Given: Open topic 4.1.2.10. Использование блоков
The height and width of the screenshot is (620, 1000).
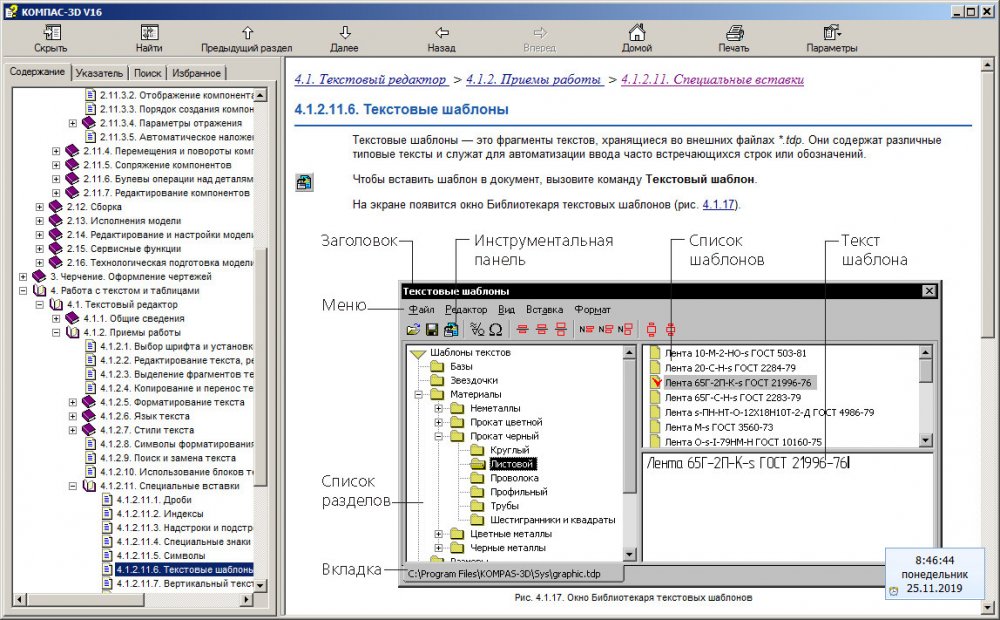Looking at the screenshot, I should coord(177,472).
